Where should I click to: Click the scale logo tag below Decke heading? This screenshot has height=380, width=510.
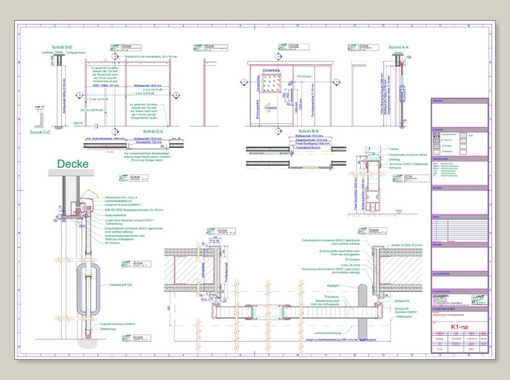(134, 178)
